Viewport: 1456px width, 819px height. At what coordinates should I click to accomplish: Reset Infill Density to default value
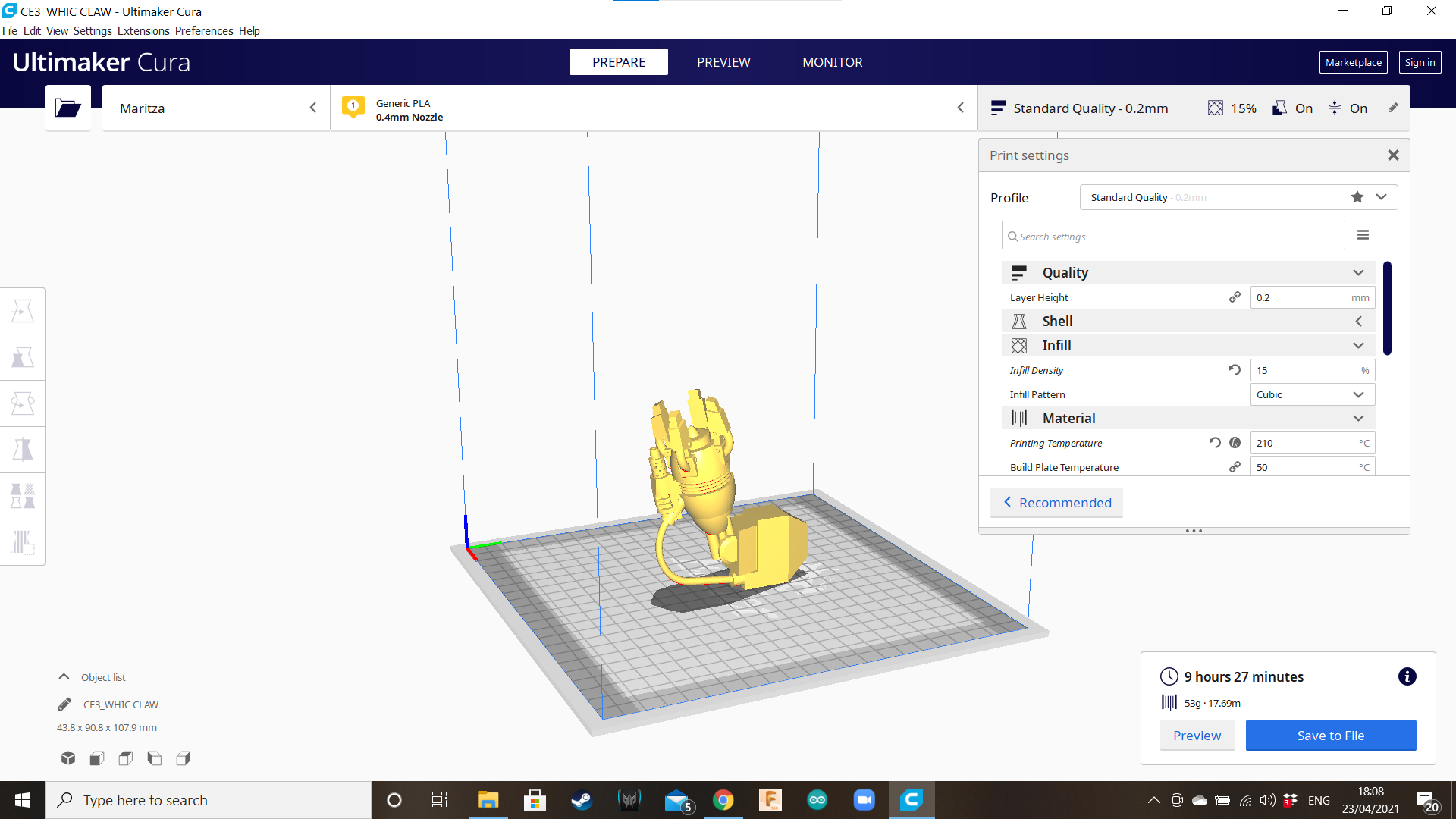1235,370
